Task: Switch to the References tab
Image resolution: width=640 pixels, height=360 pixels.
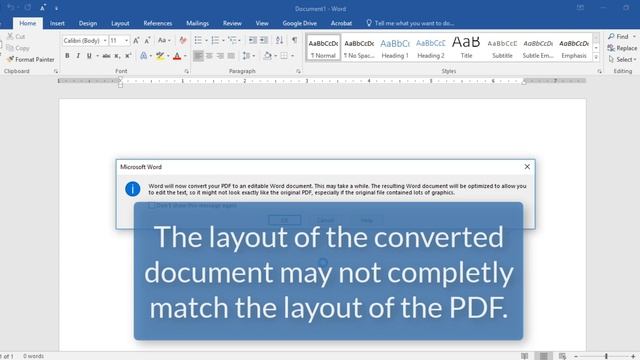Action: pos(158,23)
